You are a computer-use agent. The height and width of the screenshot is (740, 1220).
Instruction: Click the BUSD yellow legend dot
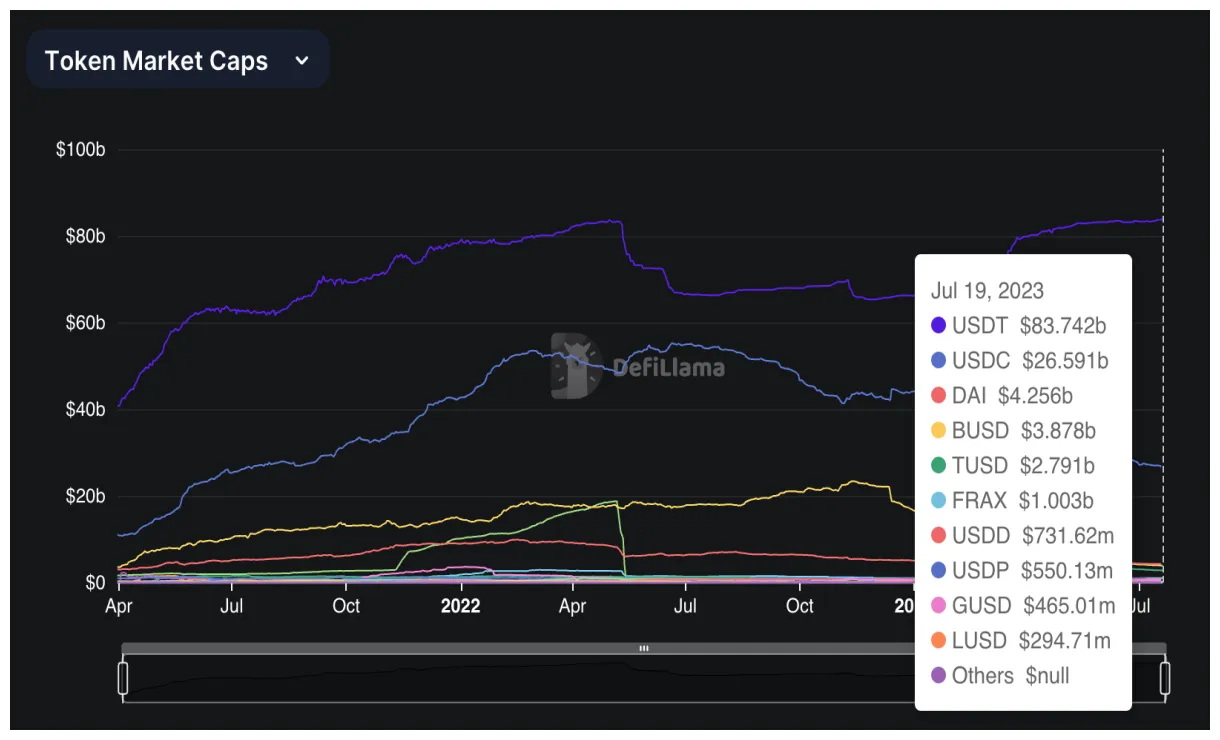[938, 430]
